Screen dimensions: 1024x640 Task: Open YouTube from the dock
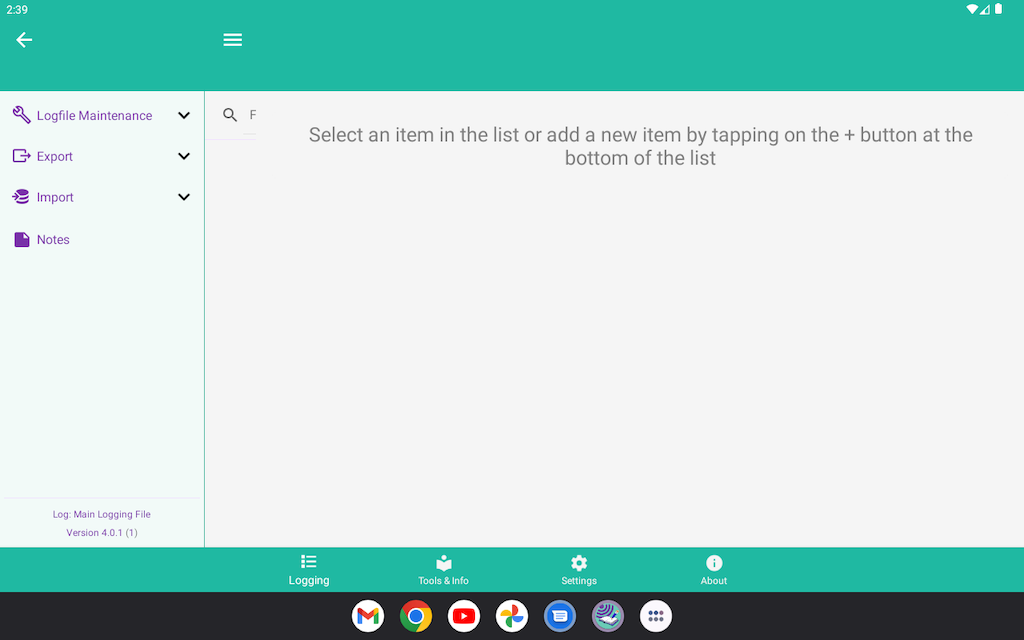[464, 616]
